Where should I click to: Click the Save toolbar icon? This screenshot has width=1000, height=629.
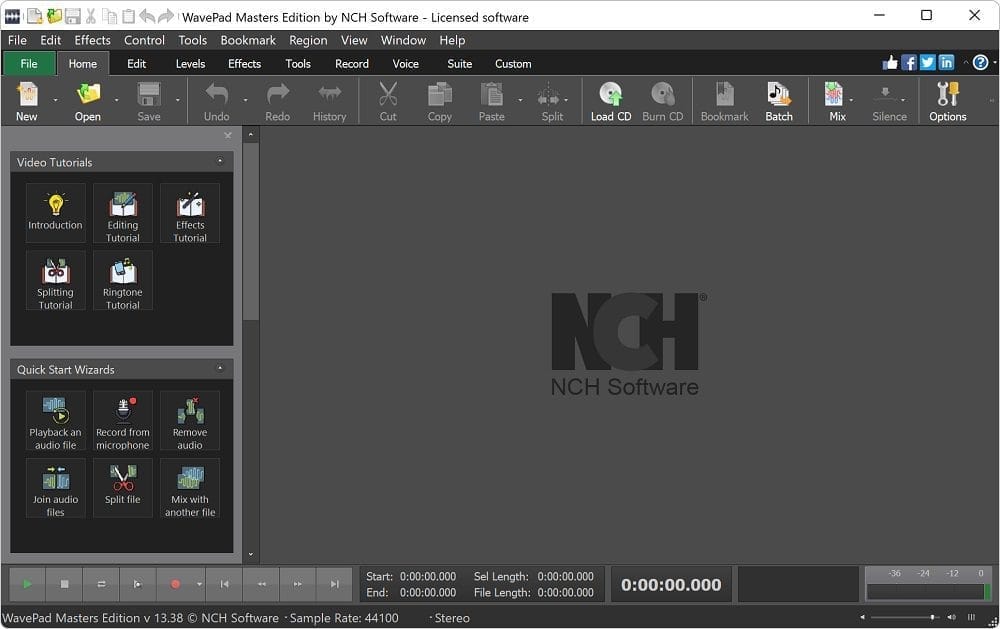[x=149, y=101]
